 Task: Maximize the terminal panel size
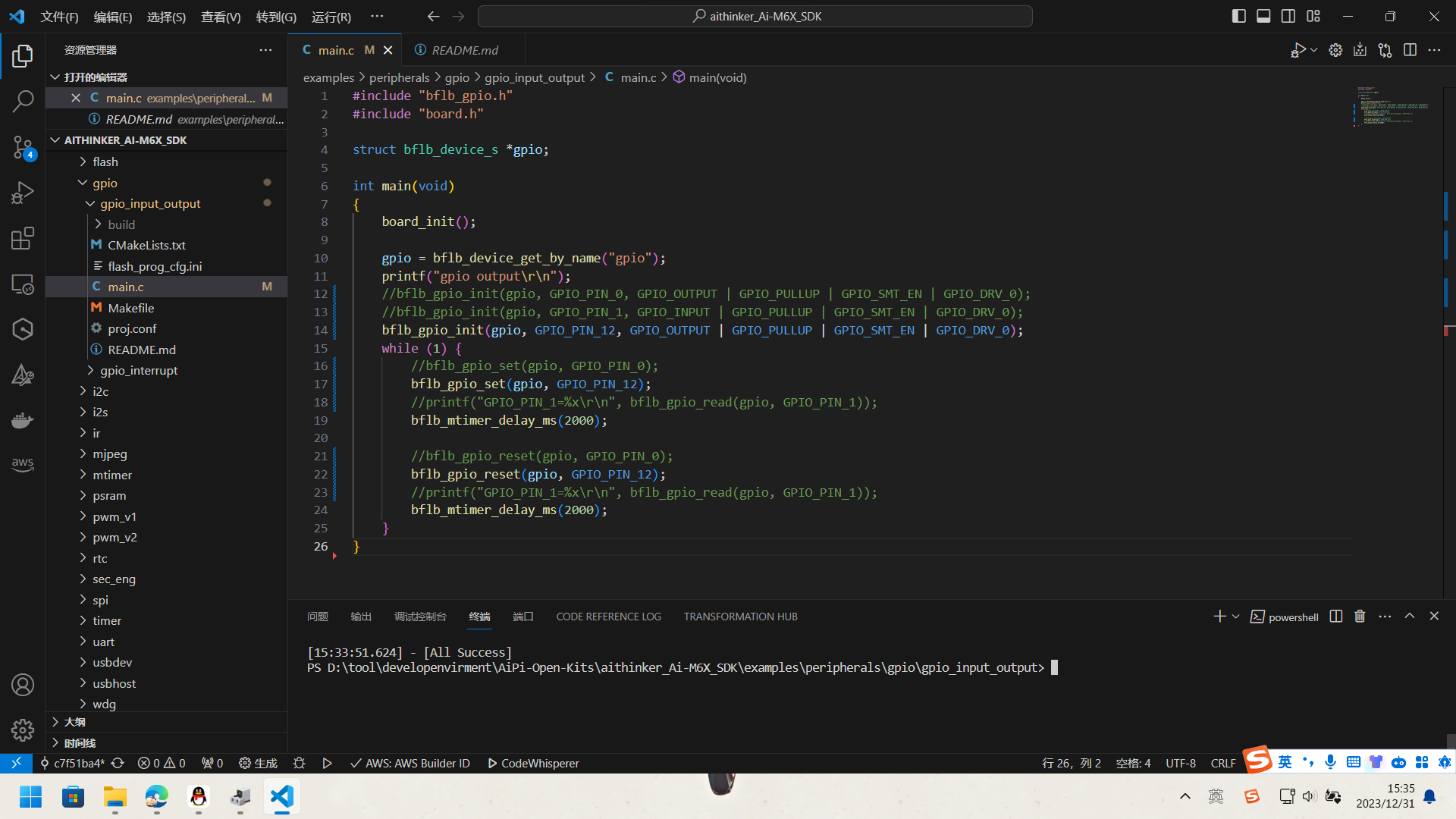click(x=1410, y=617)
